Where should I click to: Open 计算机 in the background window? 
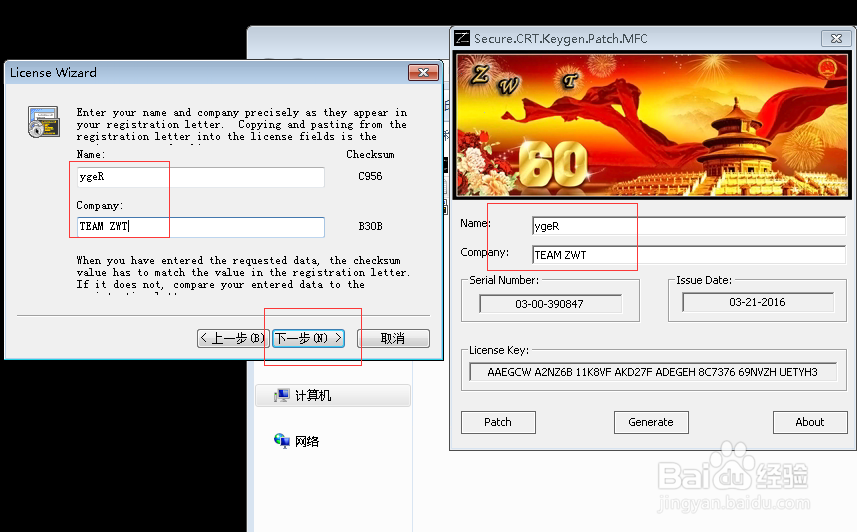[333, 395]
